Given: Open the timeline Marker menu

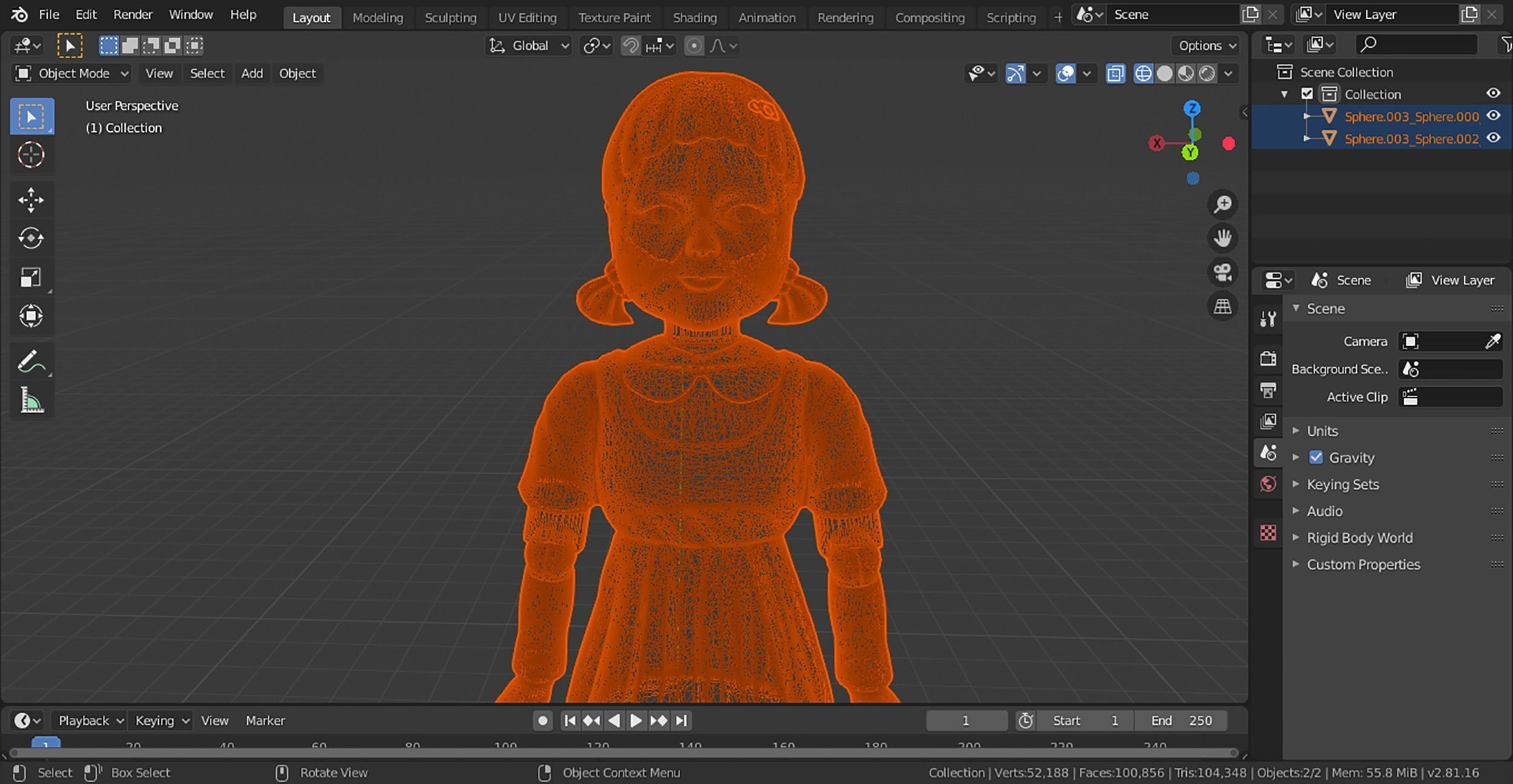Looking at the screenshot, I should pos(265,720).
